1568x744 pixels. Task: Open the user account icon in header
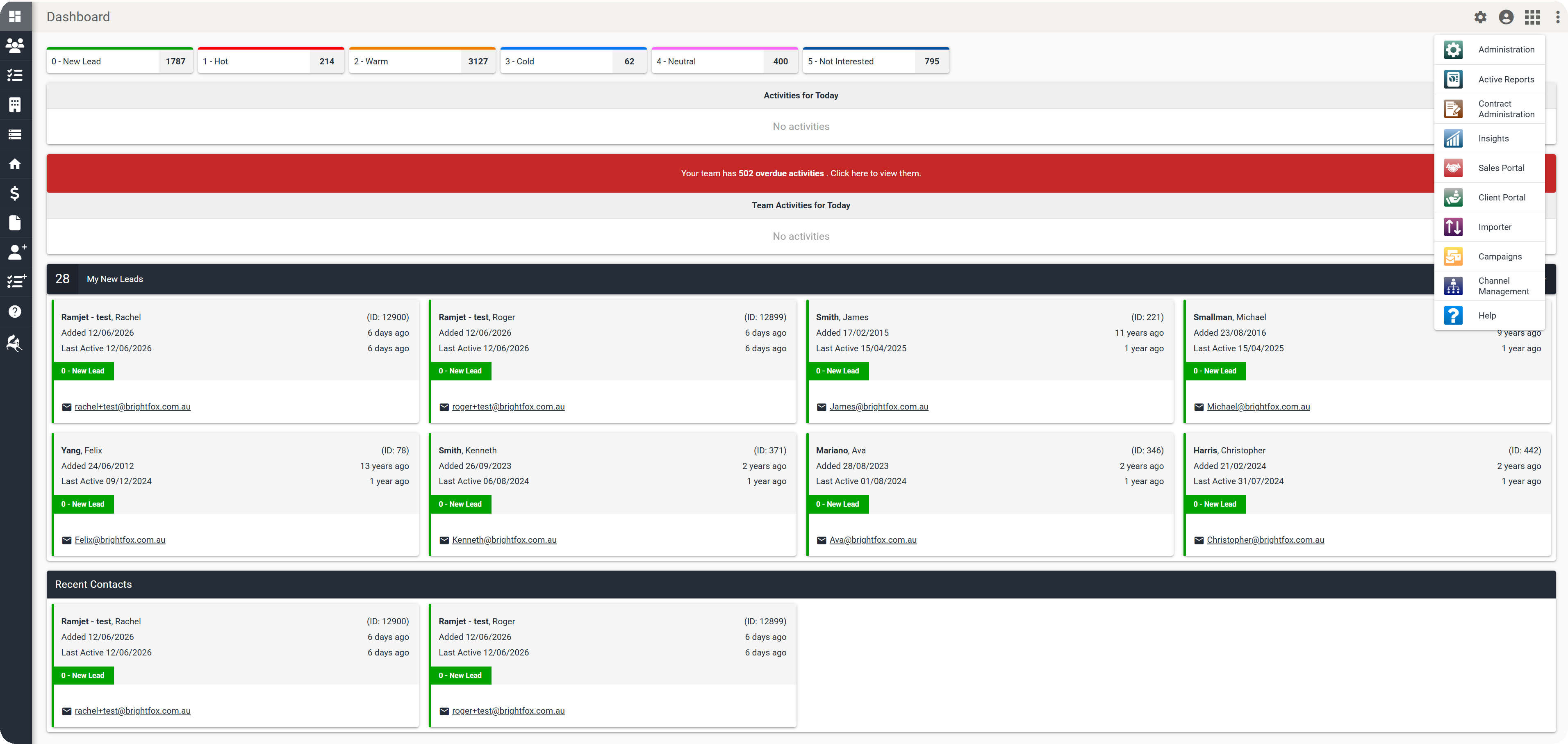1506,17
